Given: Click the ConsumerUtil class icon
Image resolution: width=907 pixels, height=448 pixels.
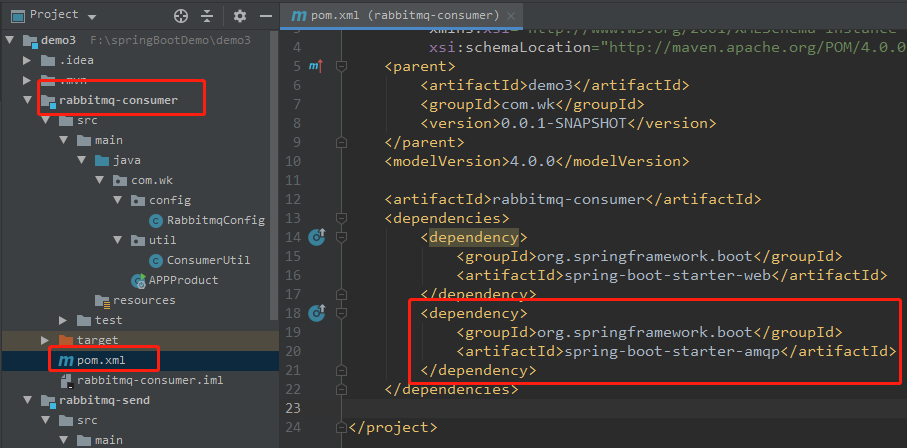Looking at the screenshot, I should (156, 260).
